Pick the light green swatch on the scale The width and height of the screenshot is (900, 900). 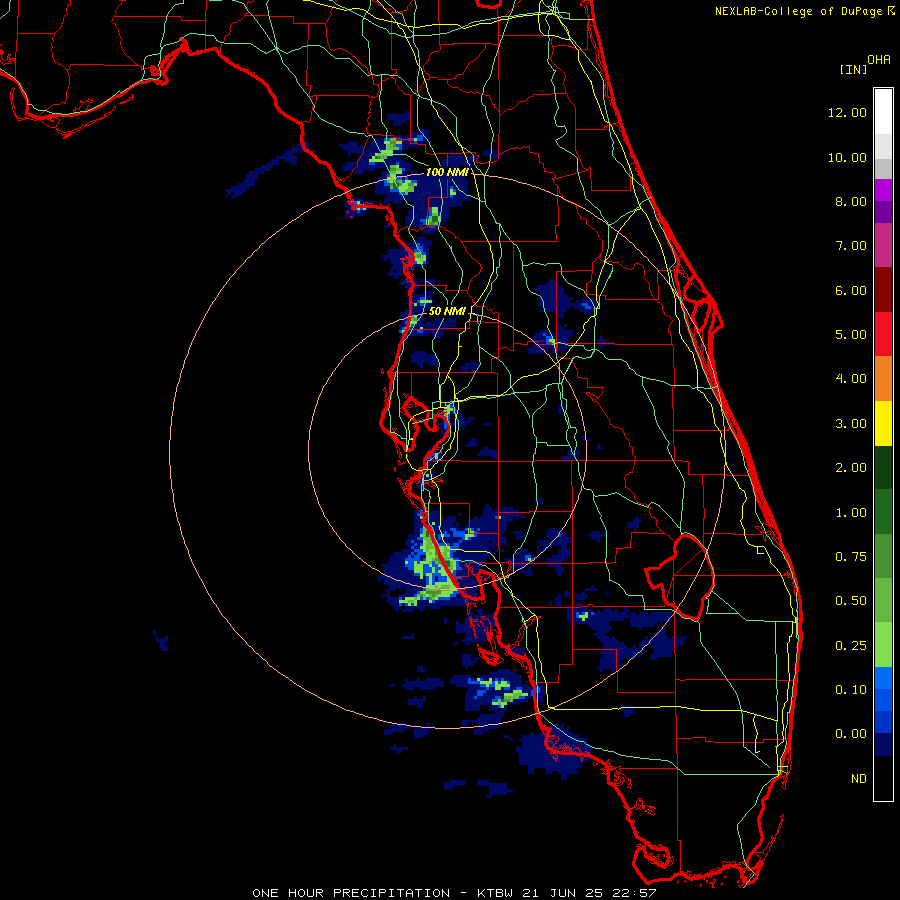pyautogui.click(x=883, y=645)
